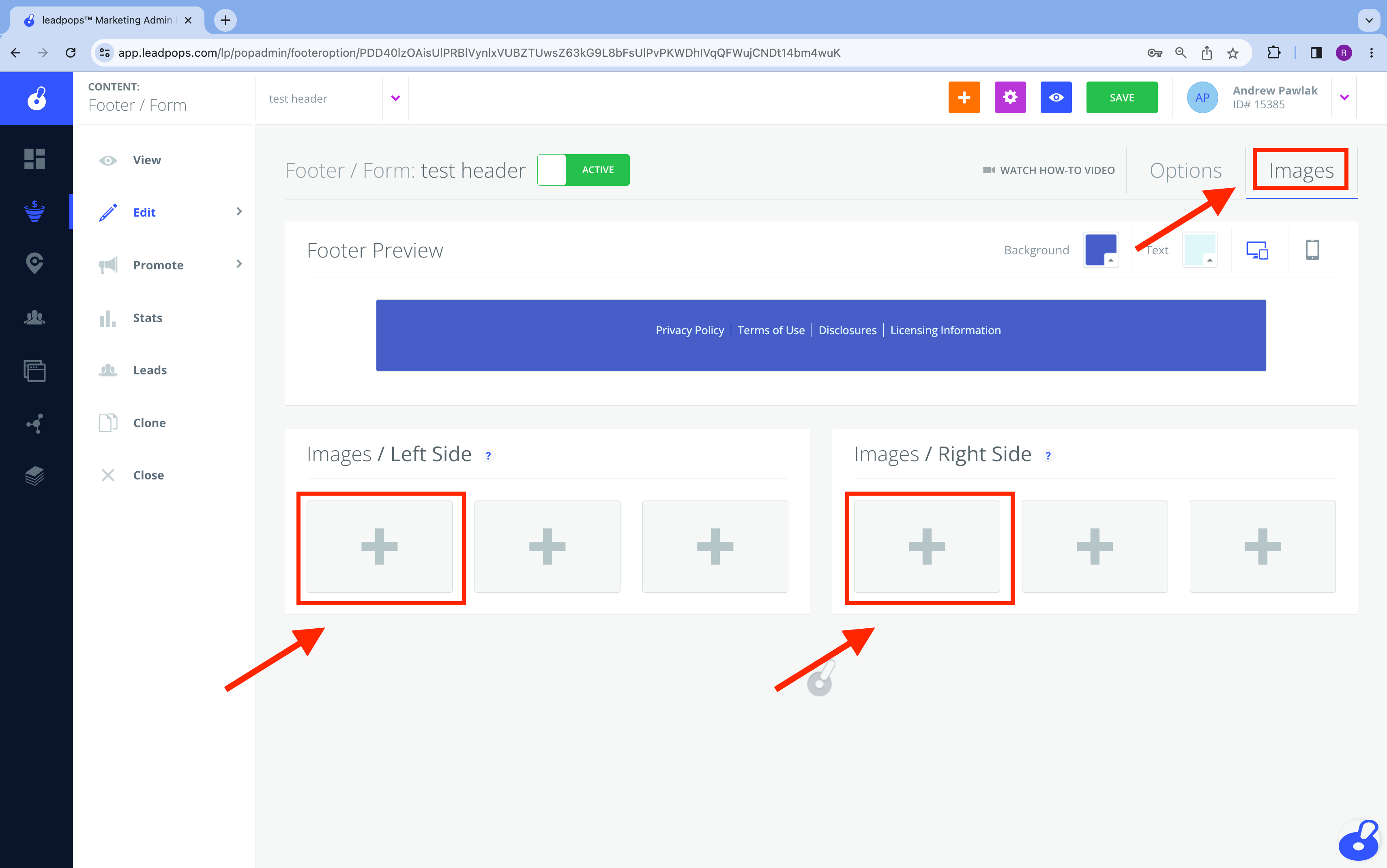Select the network nodes icon in sidebar
Screen dimensions: 1387x868
[x=34, y=424]
